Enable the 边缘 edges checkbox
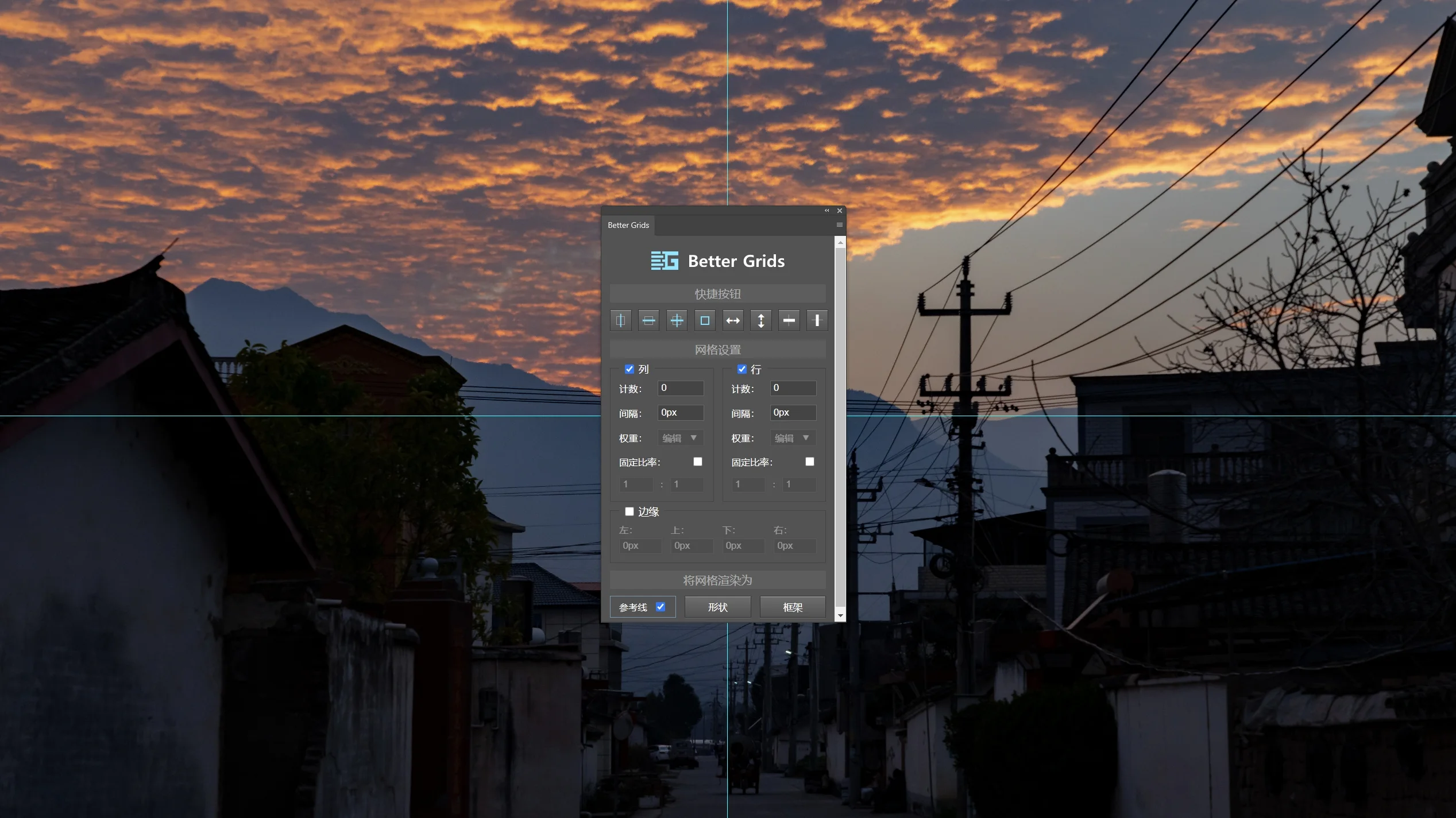The image size is (1456, 818). coord(629,511)
